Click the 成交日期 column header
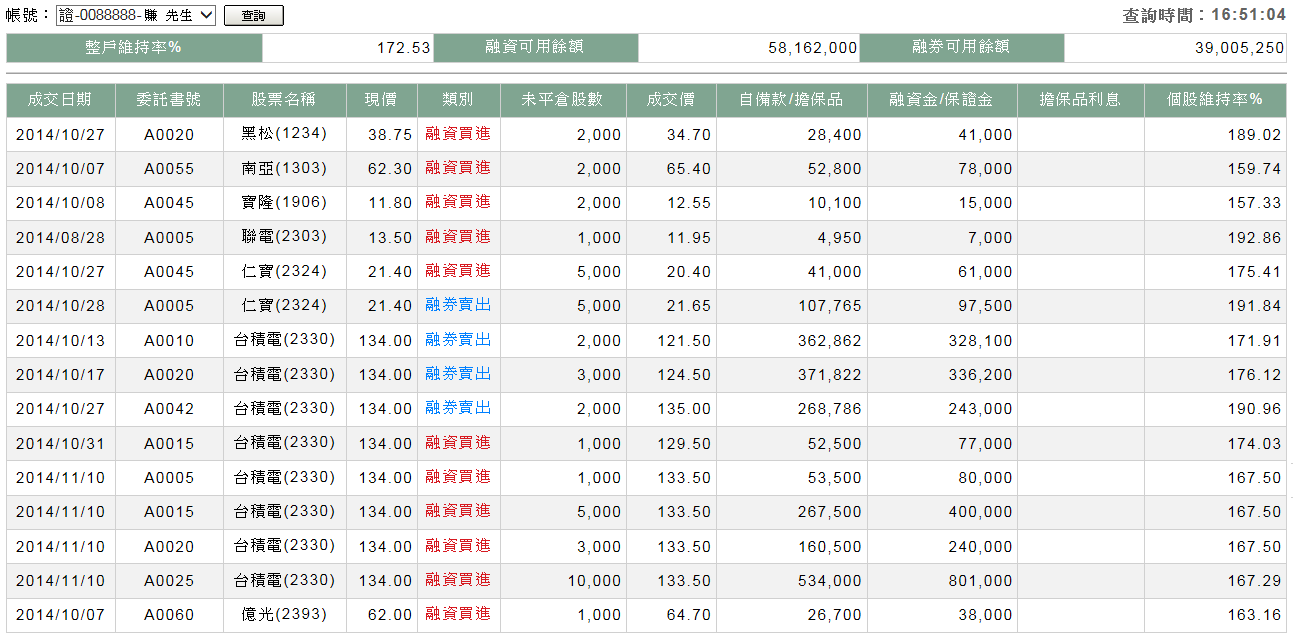Viewport: 1293px width, 638px height. coord(60,100)
